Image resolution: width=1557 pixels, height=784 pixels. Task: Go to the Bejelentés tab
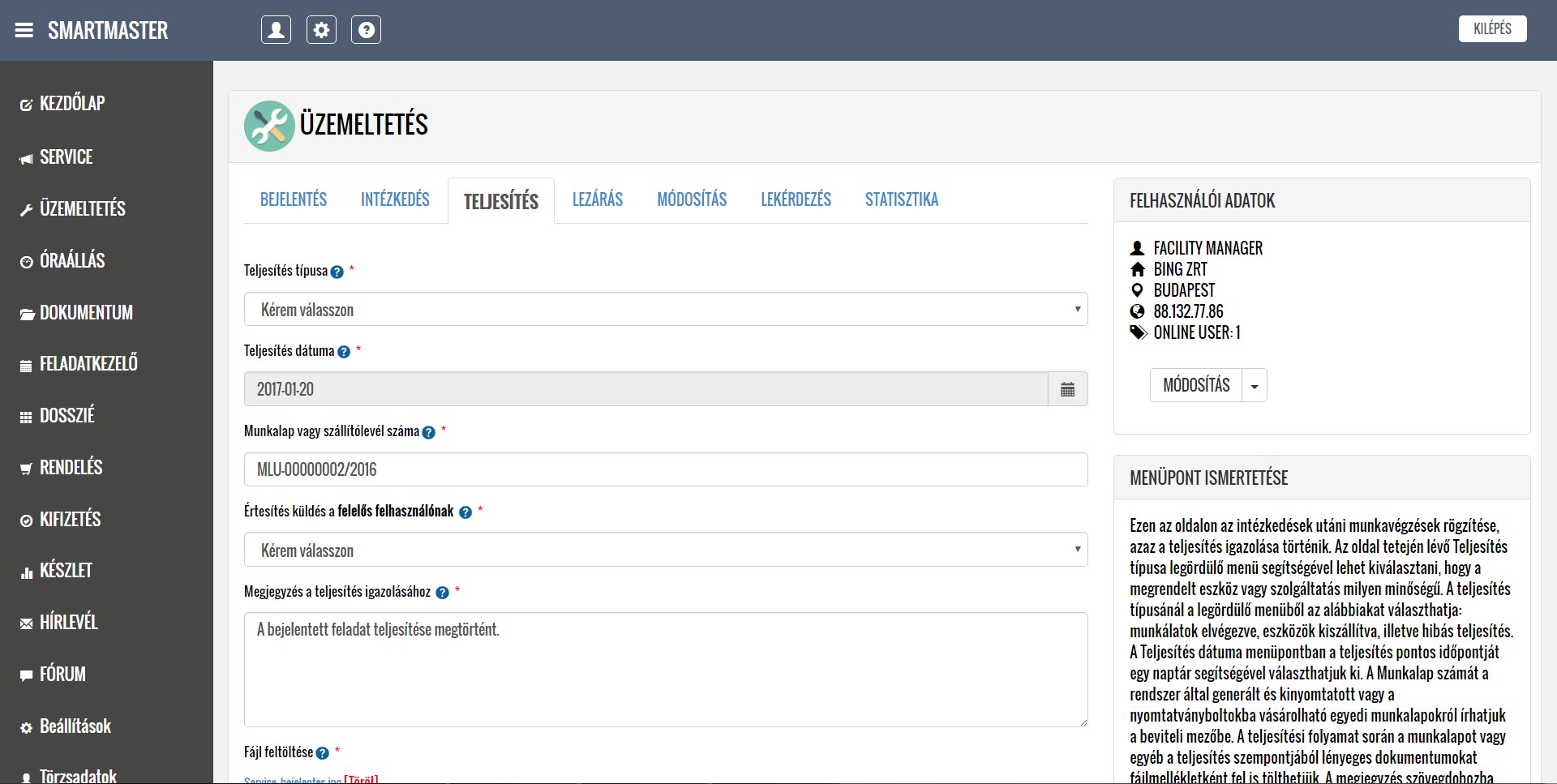point(294,199)
